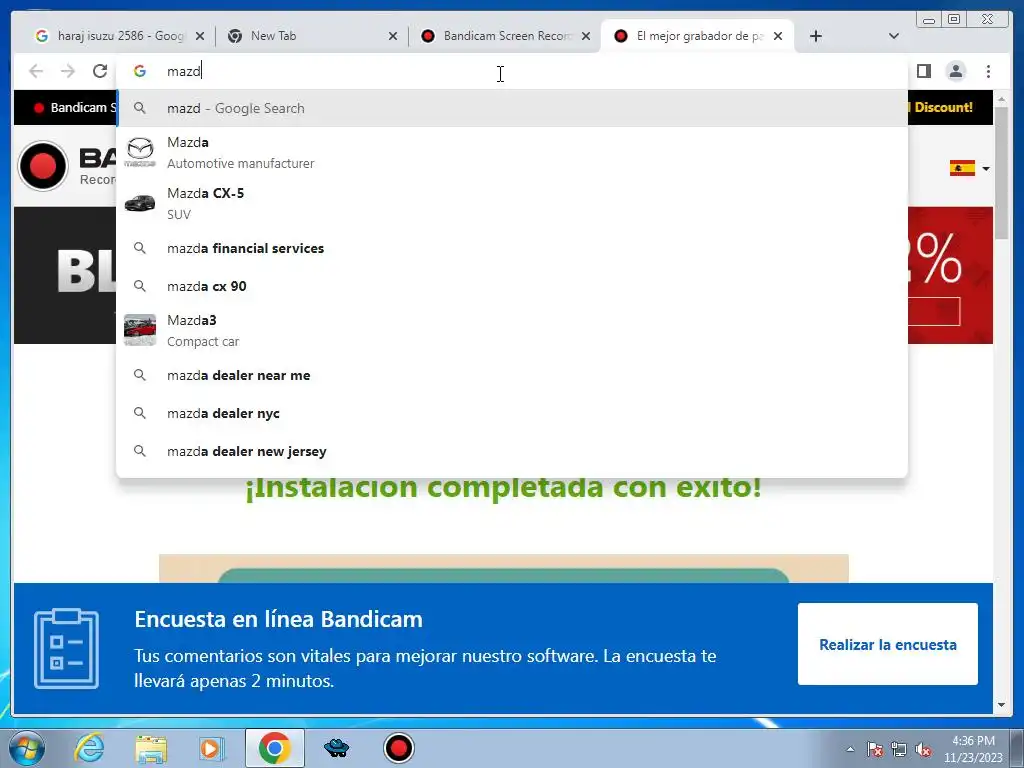Image resolution: width=1024 pixels, height=768 pixels.
Task: Click the Mazda CX-5 car thumbnail
Action: click(x=140, y=203)
